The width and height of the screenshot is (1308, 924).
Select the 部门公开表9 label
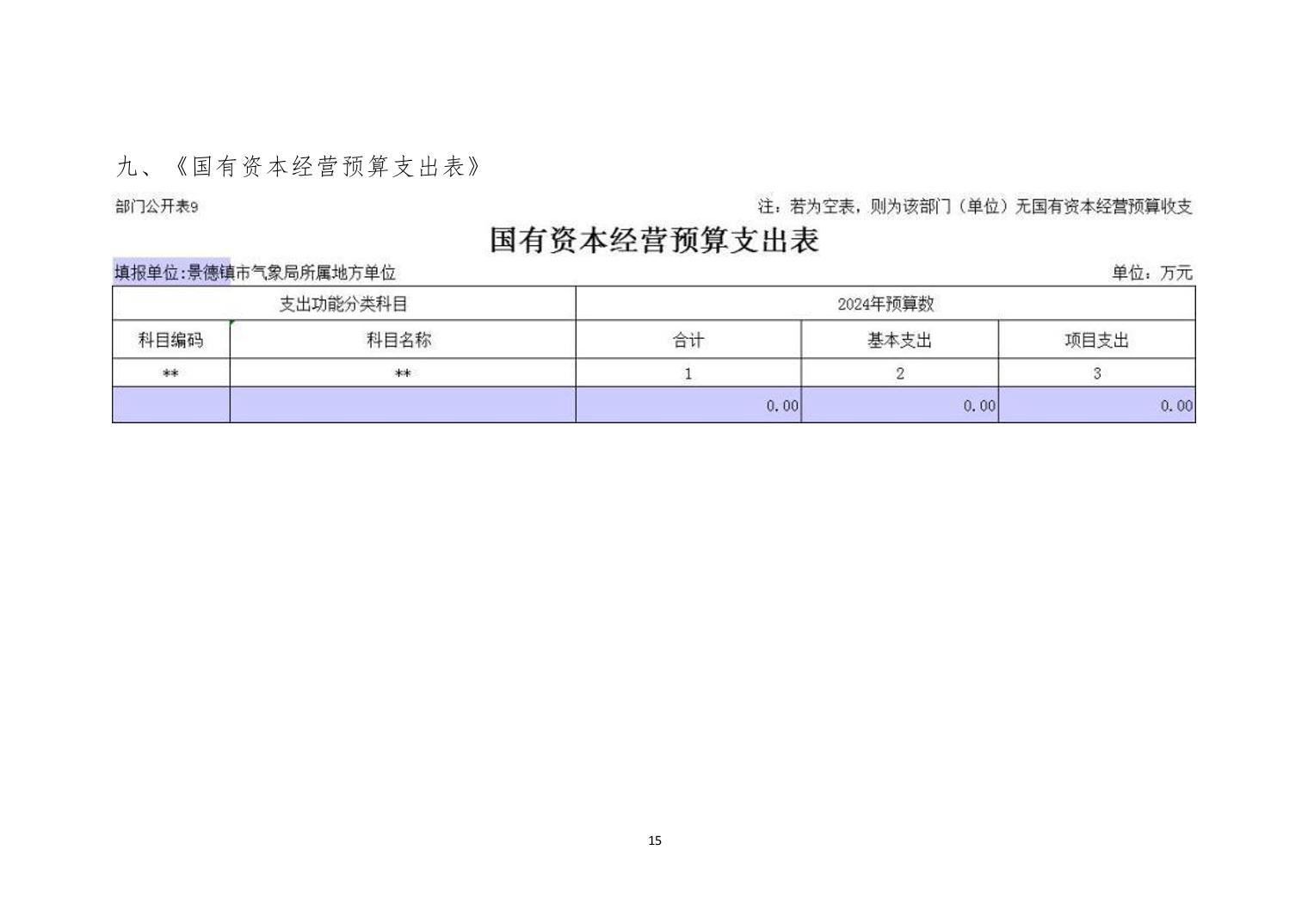(x=157, y=206)
